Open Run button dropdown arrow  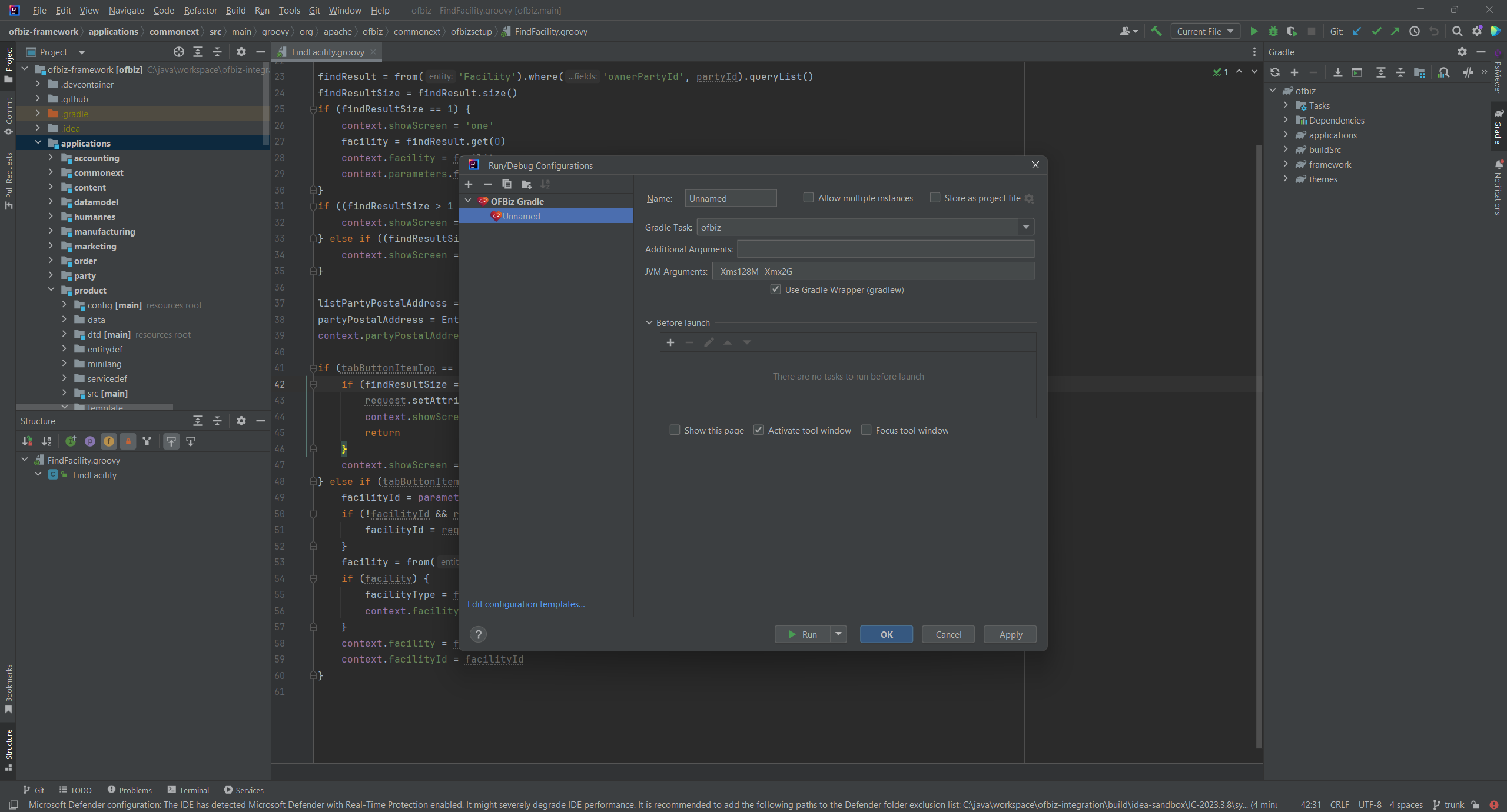pyautogui.click(x=838, y=634)
